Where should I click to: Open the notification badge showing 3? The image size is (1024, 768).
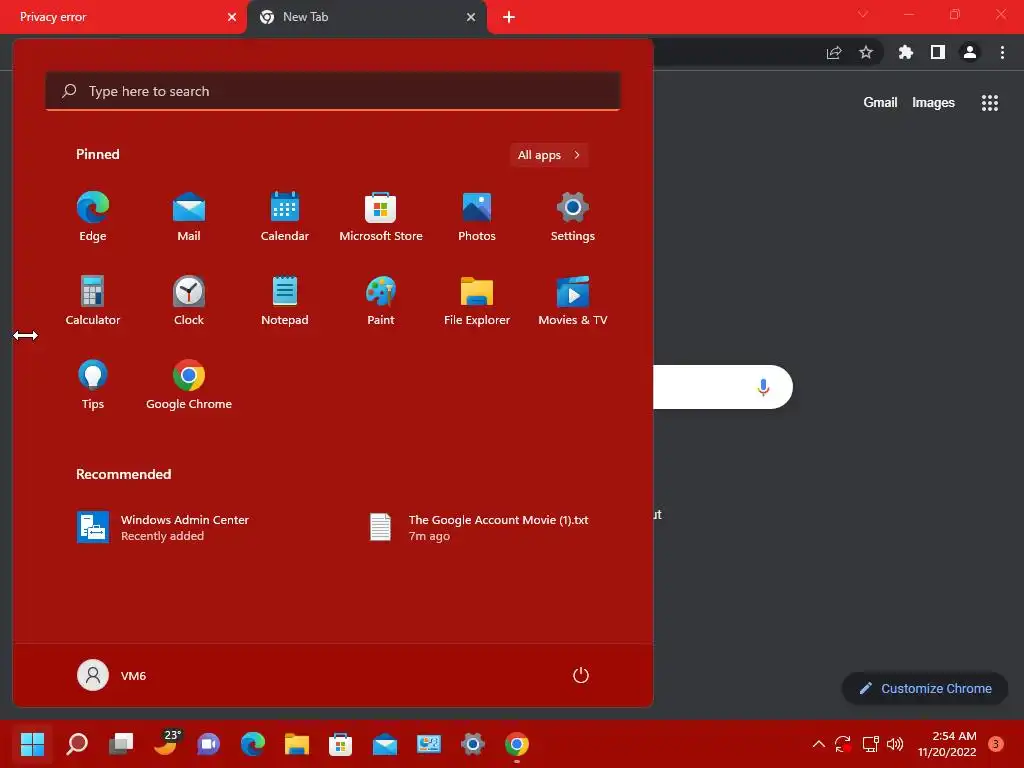(995, 744)
